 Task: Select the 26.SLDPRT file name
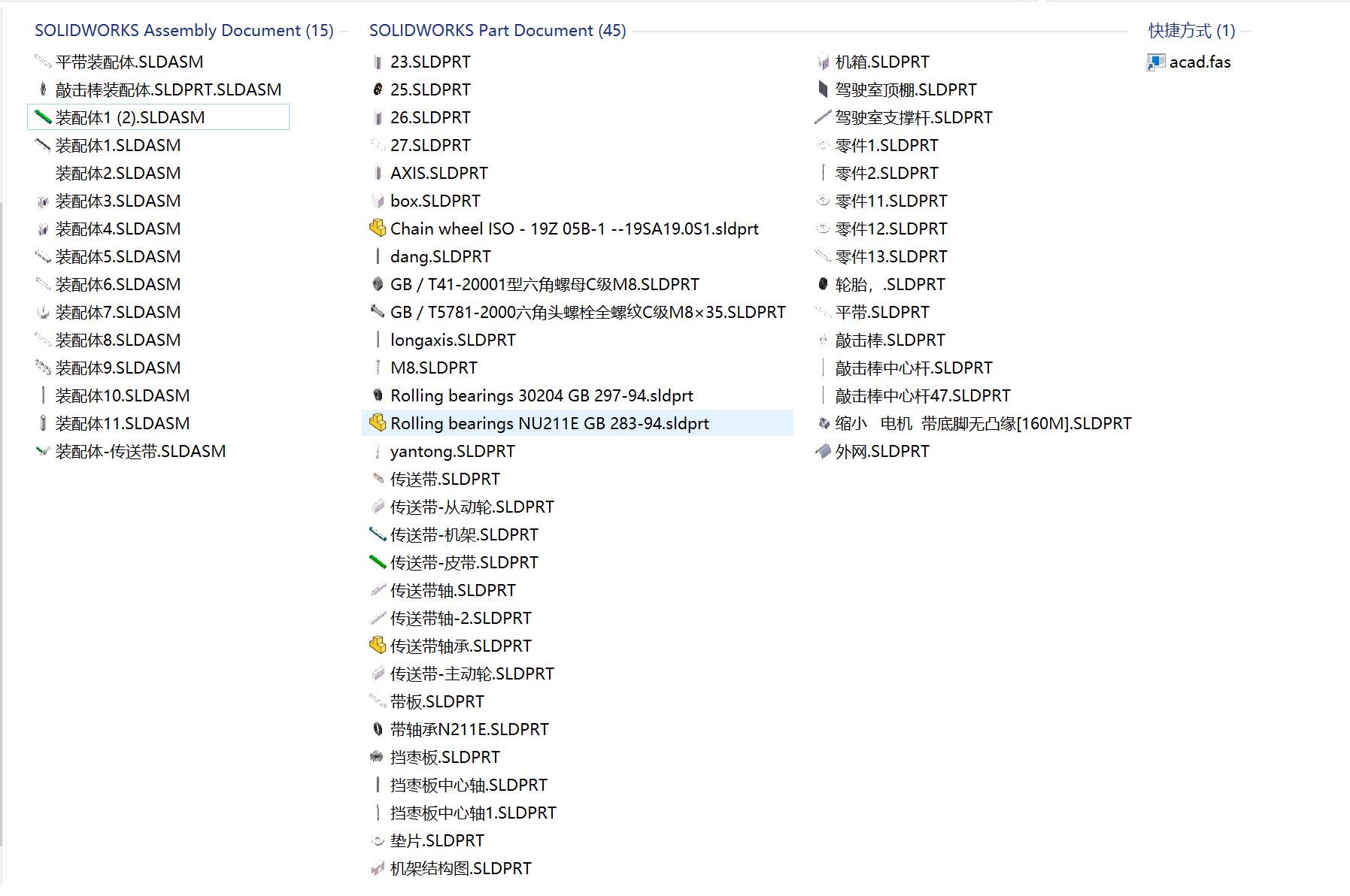pyautogui.click(x=431, y=117)
